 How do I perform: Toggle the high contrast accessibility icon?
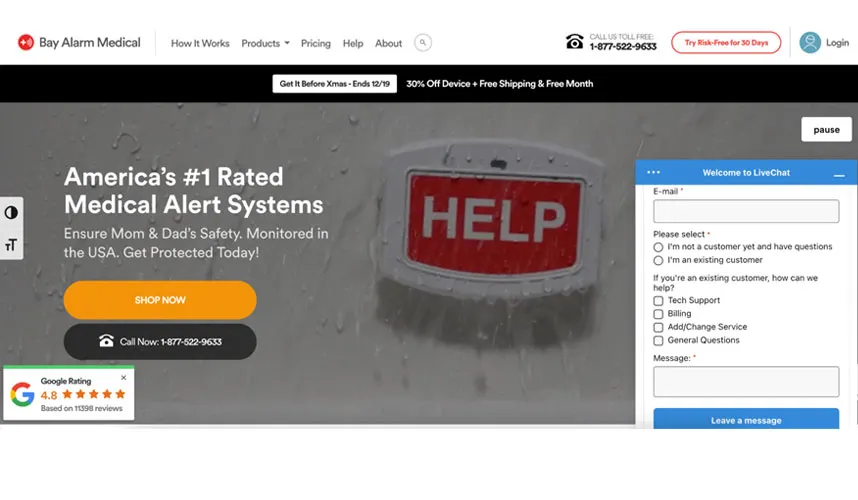[x=11, y=213]
